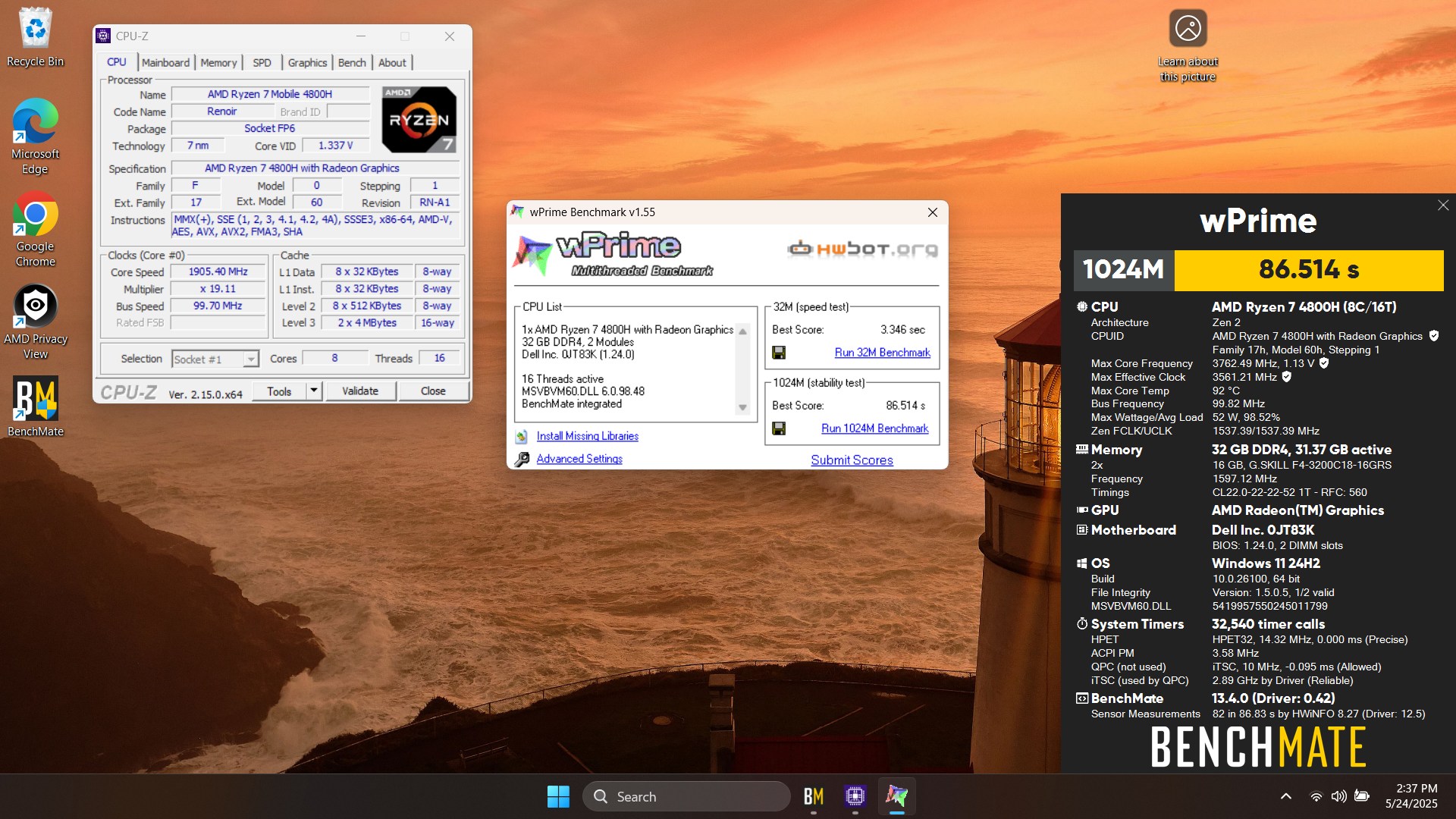Select the CPU tab in CPU-Z
1456x819 pixels.
pos(117,62)
